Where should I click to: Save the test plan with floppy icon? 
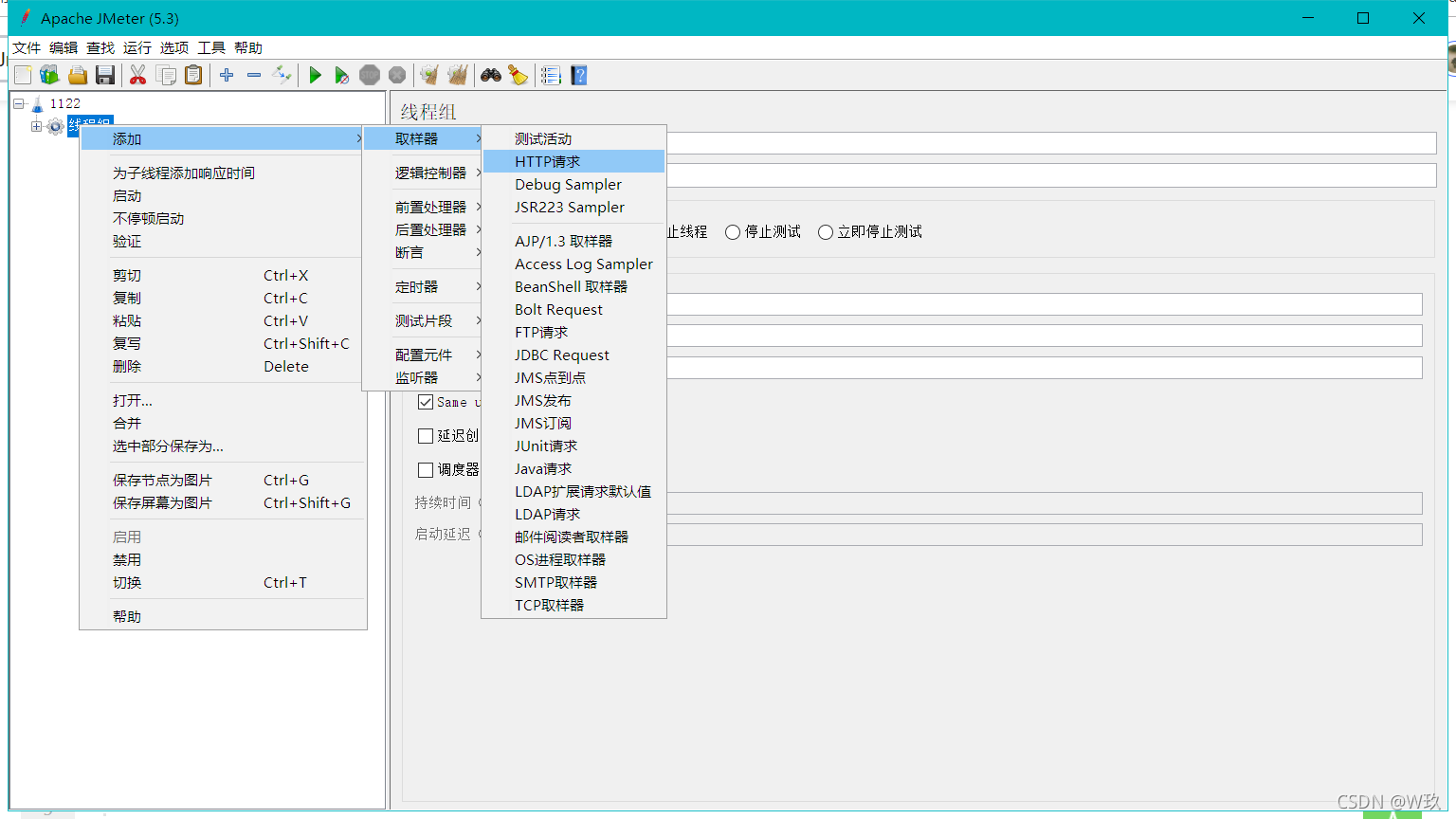click(x=105, y=75)
